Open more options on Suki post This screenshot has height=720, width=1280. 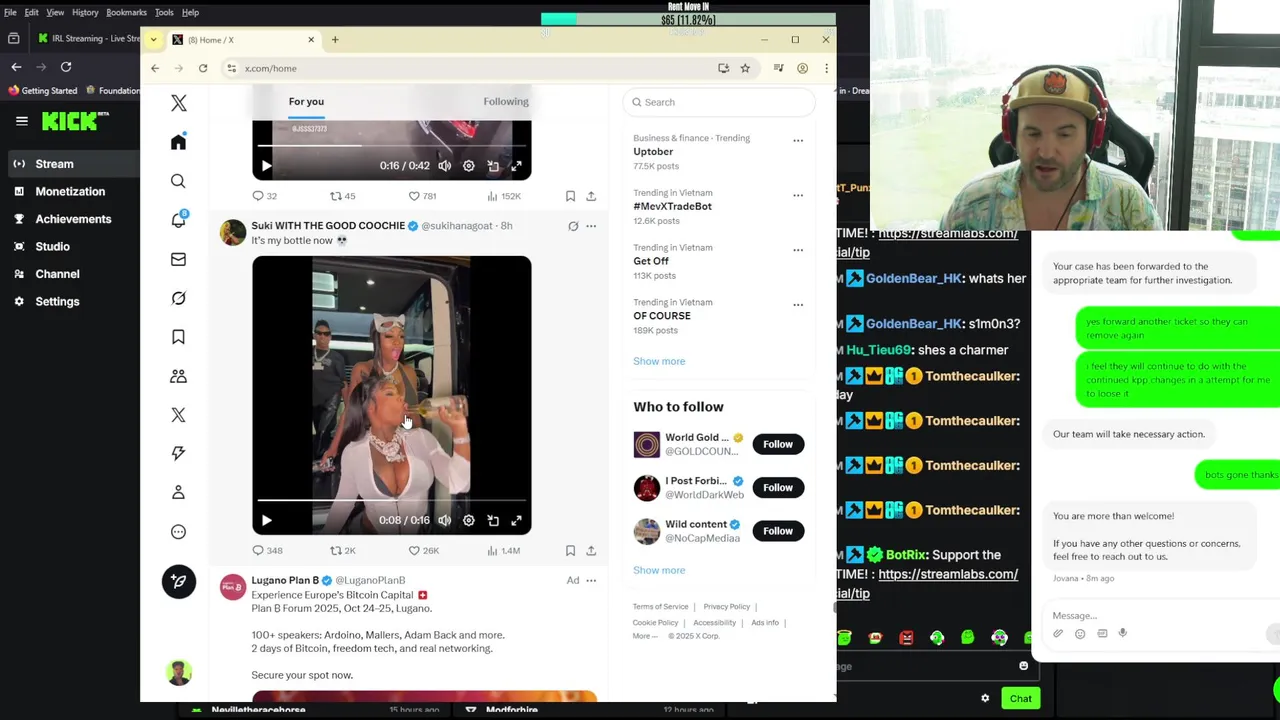591,226
